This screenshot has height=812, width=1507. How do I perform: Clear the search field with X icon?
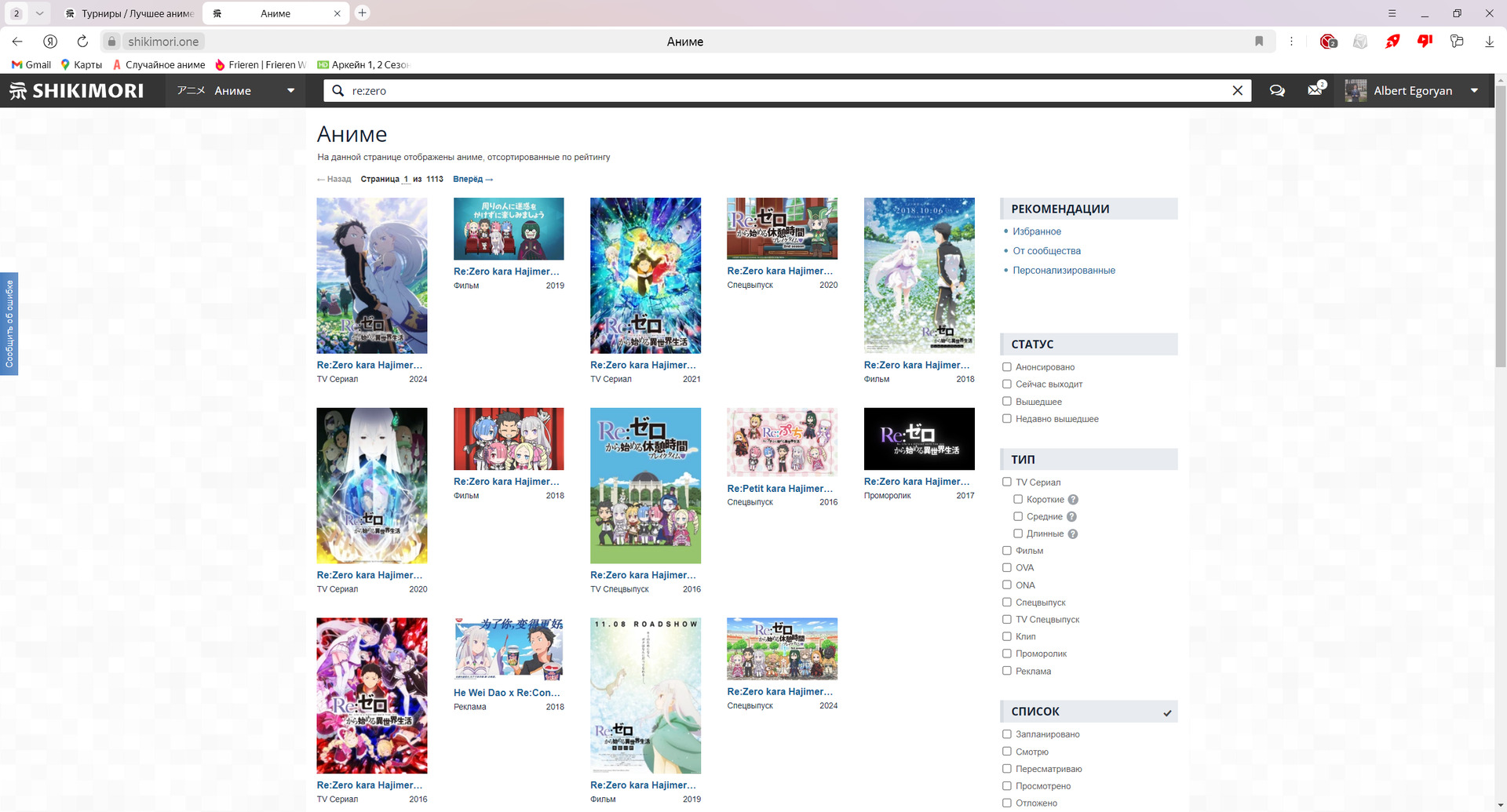point(1237,91)
